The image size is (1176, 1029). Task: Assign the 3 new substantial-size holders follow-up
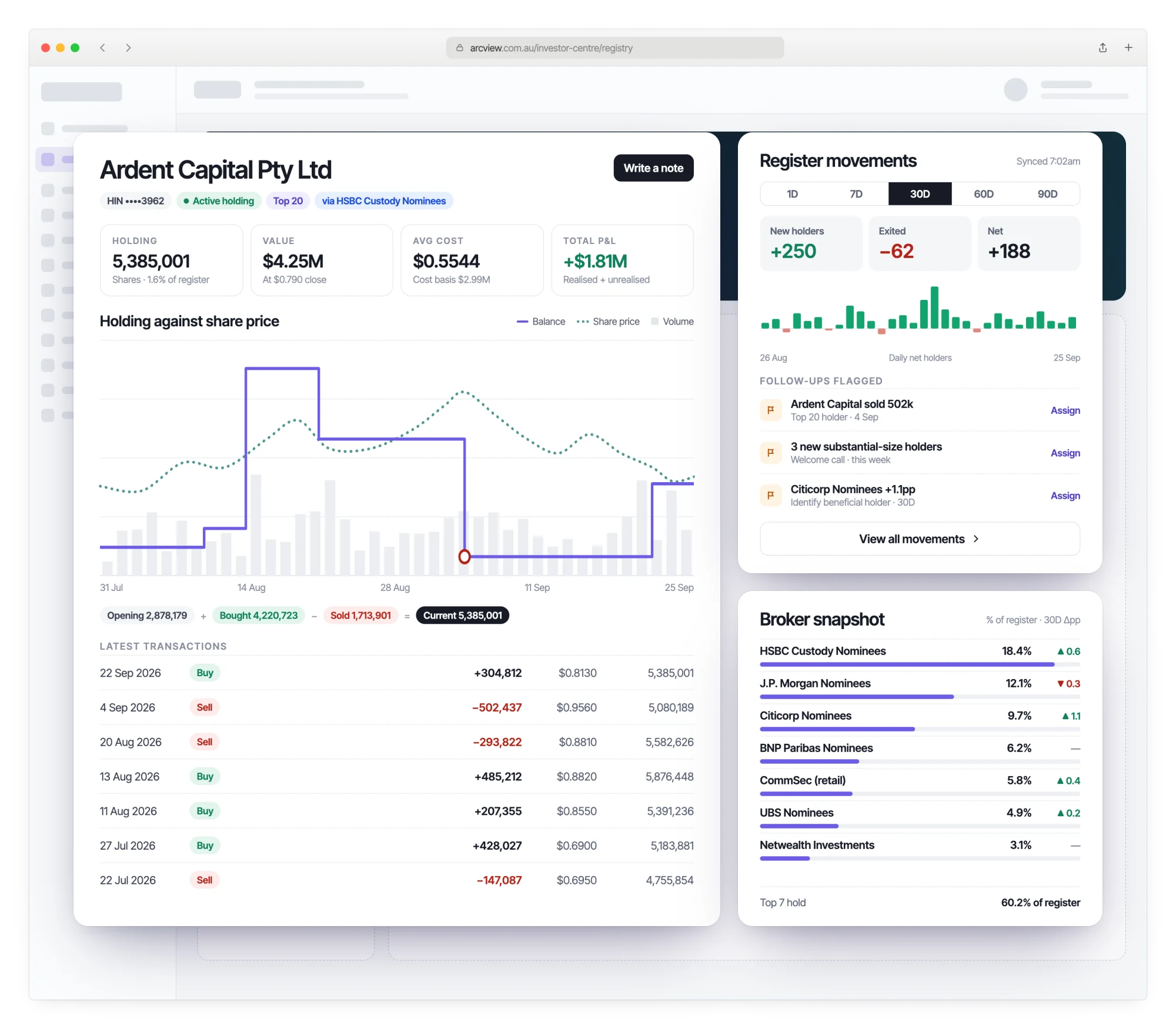click(1065, 453)
